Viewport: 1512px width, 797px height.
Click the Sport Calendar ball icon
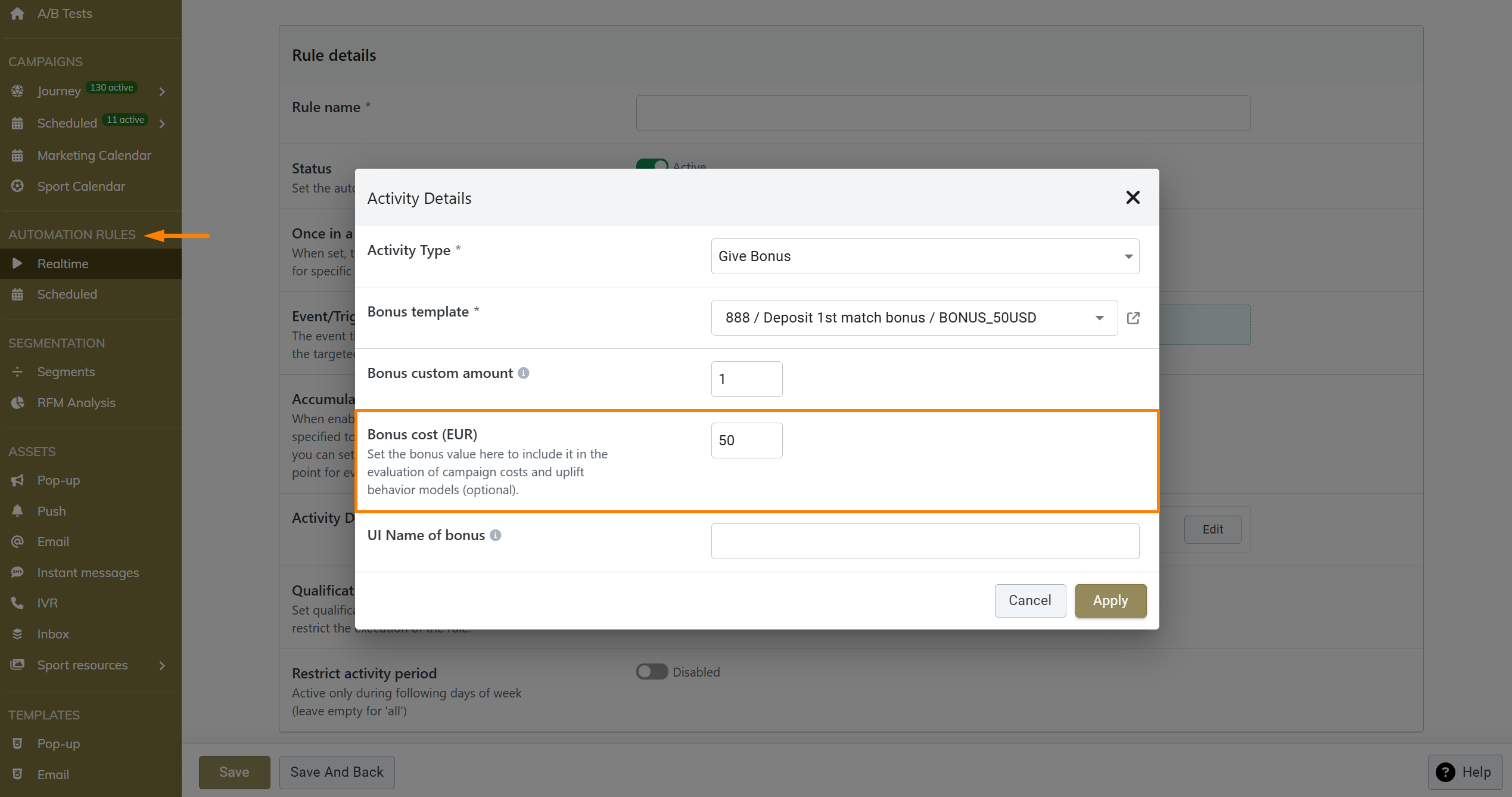point(17,186)
